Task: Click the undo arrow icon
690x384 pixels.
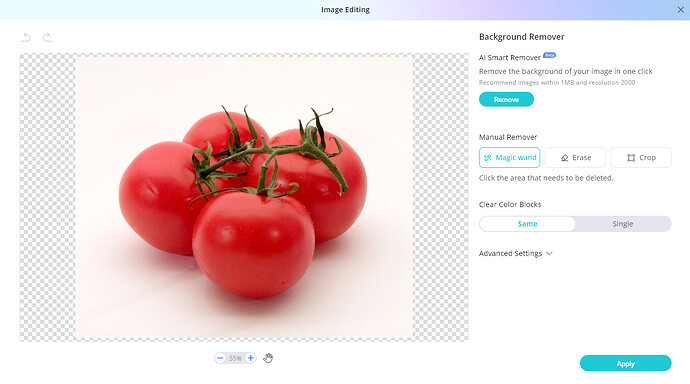Action: tap(26, 37)
